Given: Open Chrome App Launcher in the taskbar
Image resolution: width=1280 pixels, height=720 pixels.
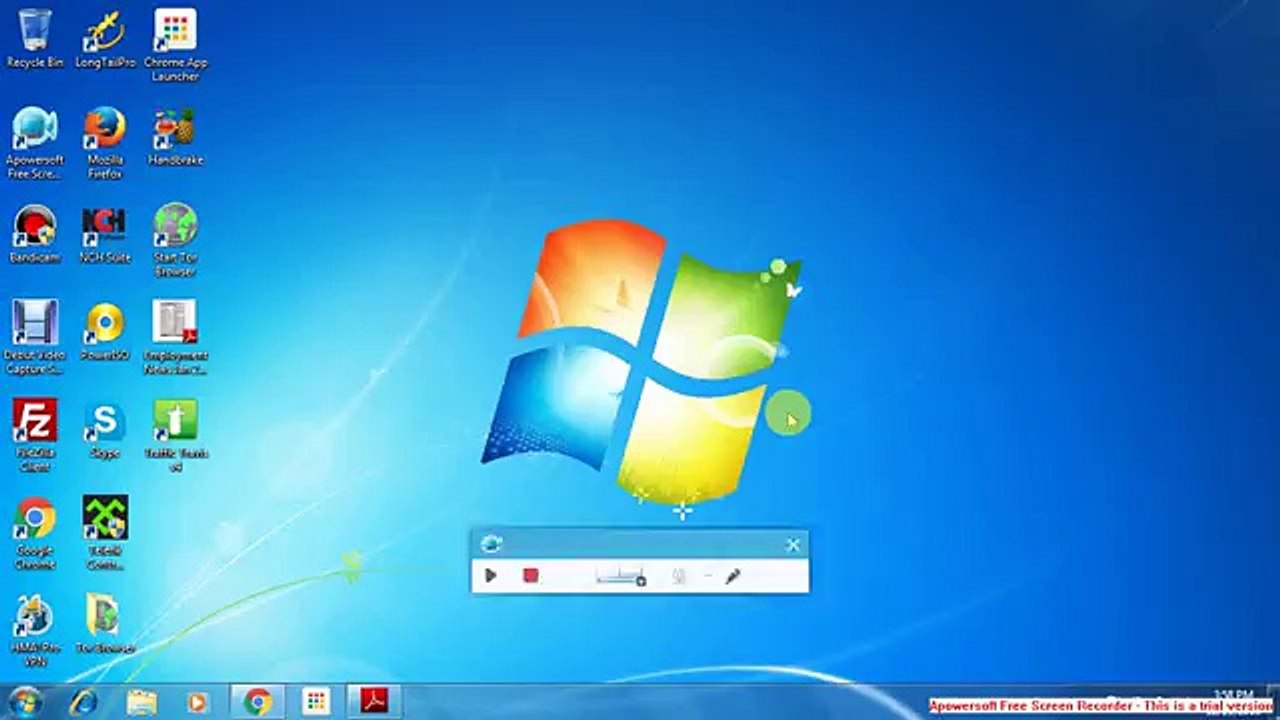Looking at the screenshot, I should click(316, 702).
